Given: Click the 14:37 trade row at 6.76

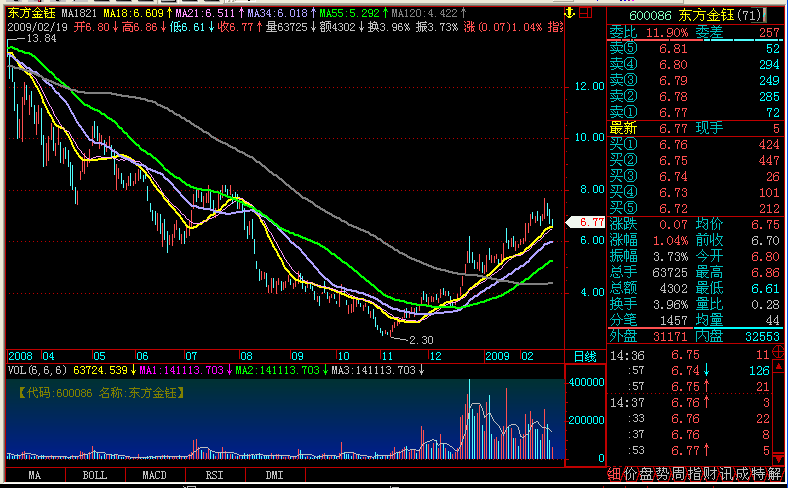Looking at the screenshot, I should (x=690, y=403).
